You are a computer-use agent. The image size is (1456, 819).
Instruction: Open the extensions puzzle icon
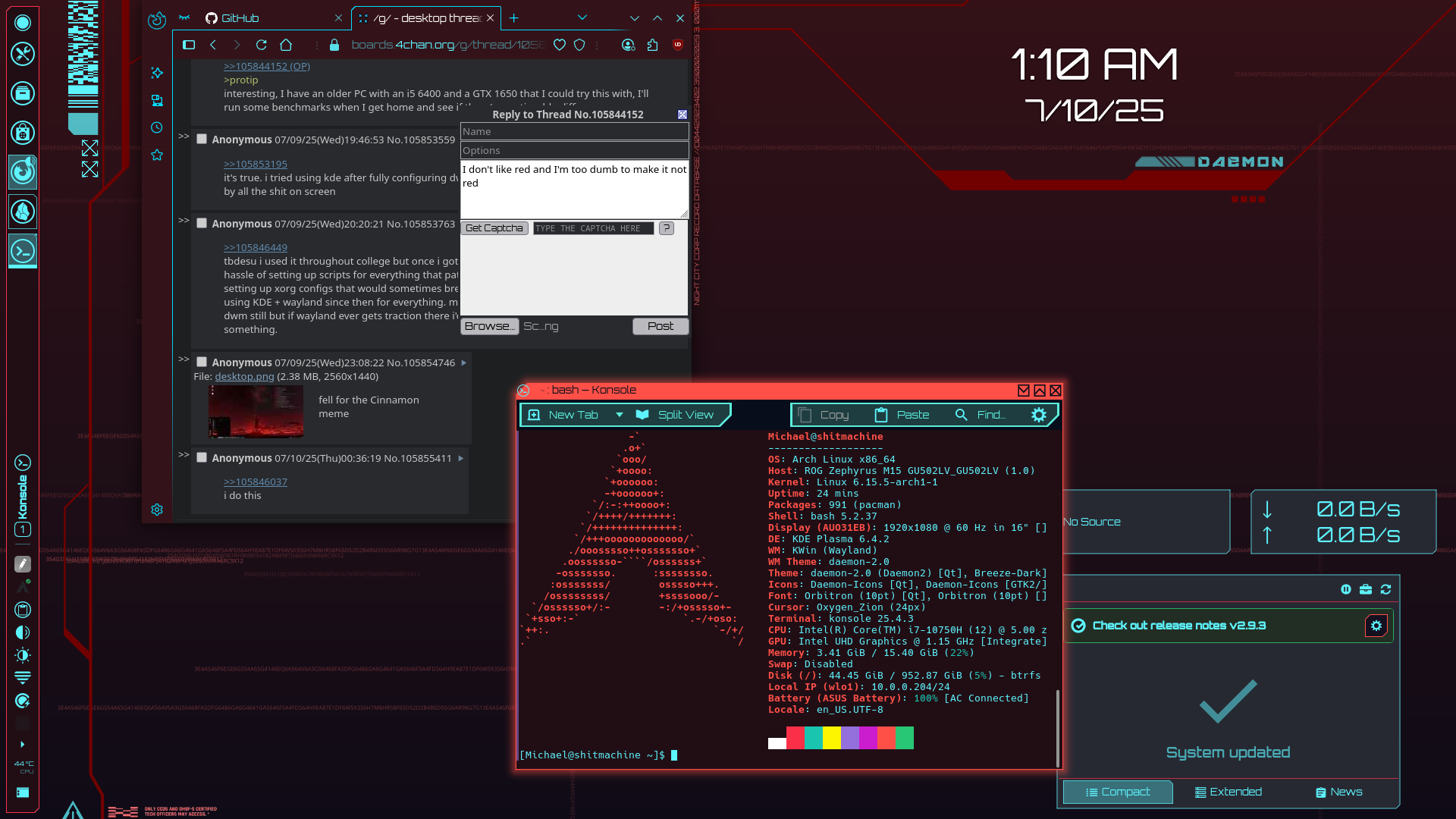(653, 45)
